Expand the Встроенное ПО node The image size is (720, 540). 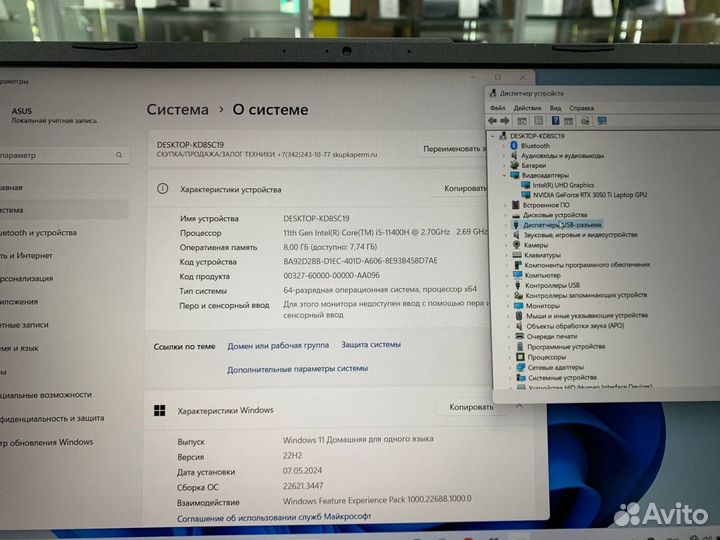click(506, 205)
